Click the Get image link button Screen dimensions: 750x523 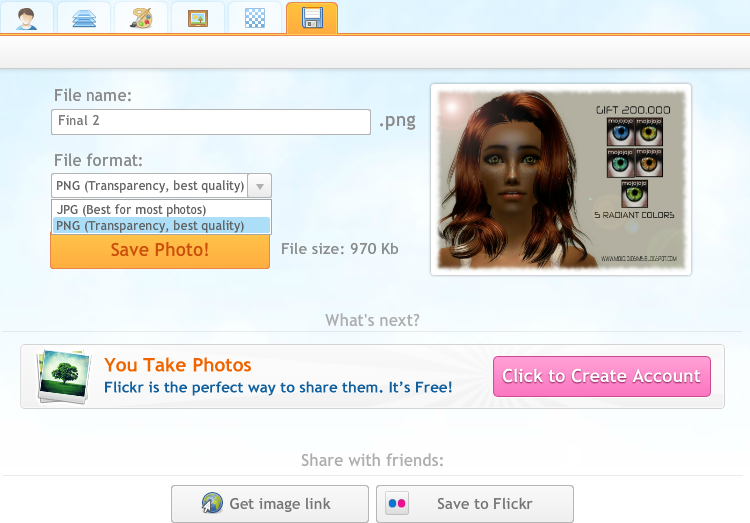(270, 504)
